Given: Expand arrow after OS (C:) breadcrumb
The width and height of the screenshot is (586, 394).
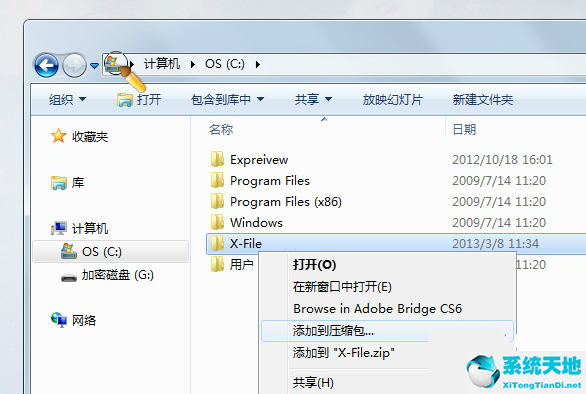Looking at the screenshot, I should click(257, 65).
